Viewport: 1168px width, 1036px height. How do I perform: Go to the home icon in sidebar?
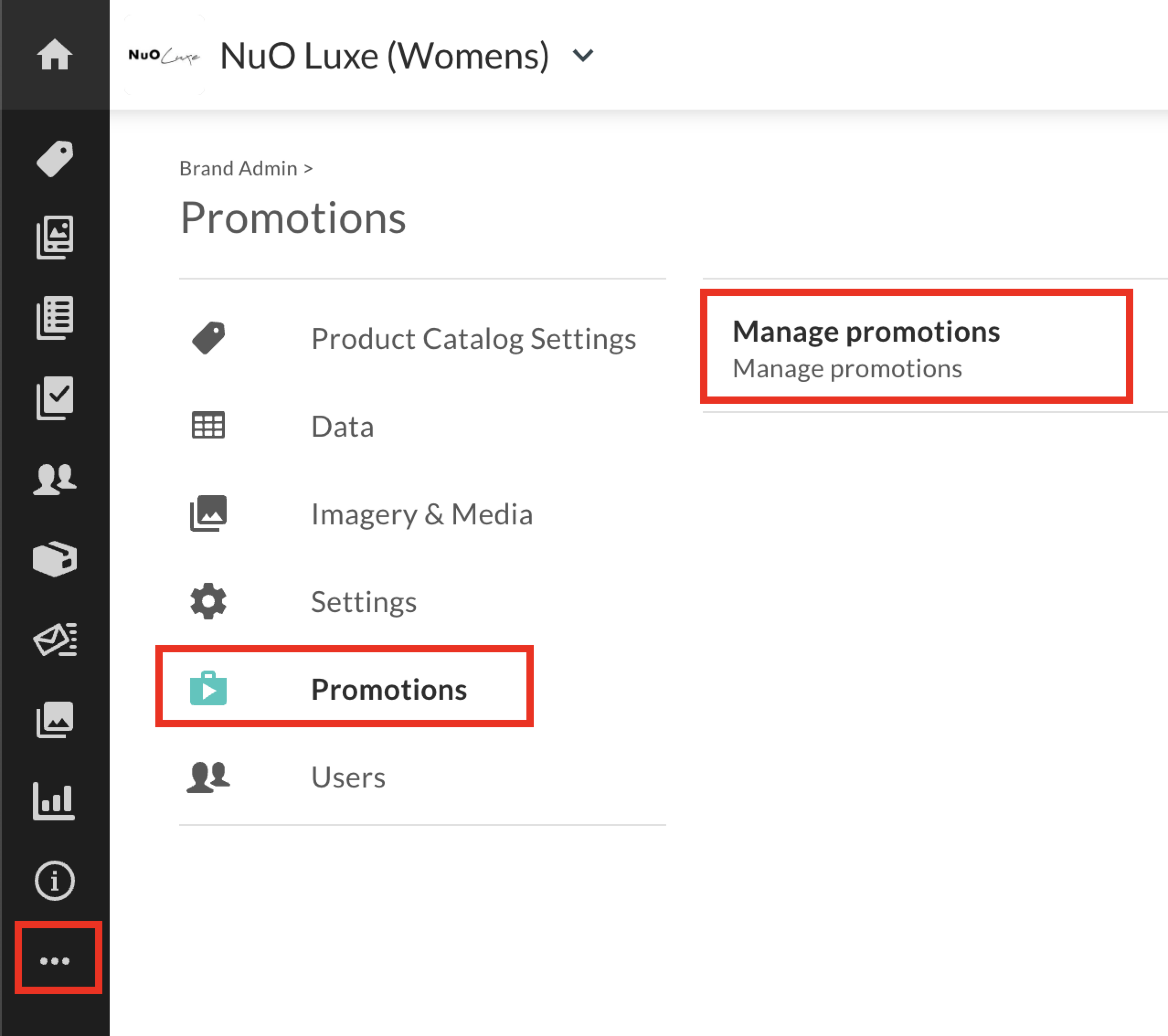[x=55, y=54]
